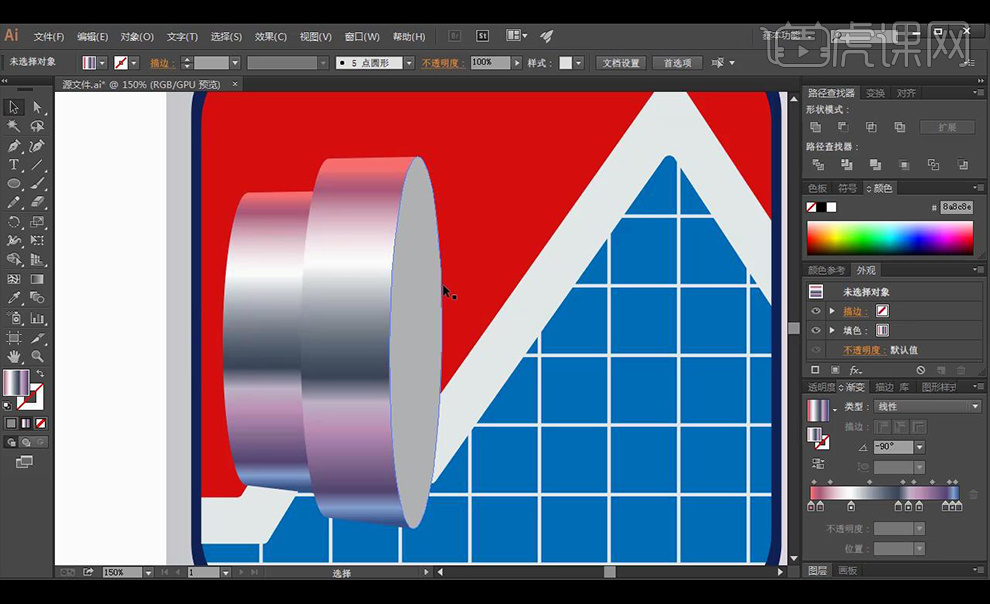The height and width of the screenshot is (604, 990).
Task: Select the Eraser tool
Action: pos(37,203)
